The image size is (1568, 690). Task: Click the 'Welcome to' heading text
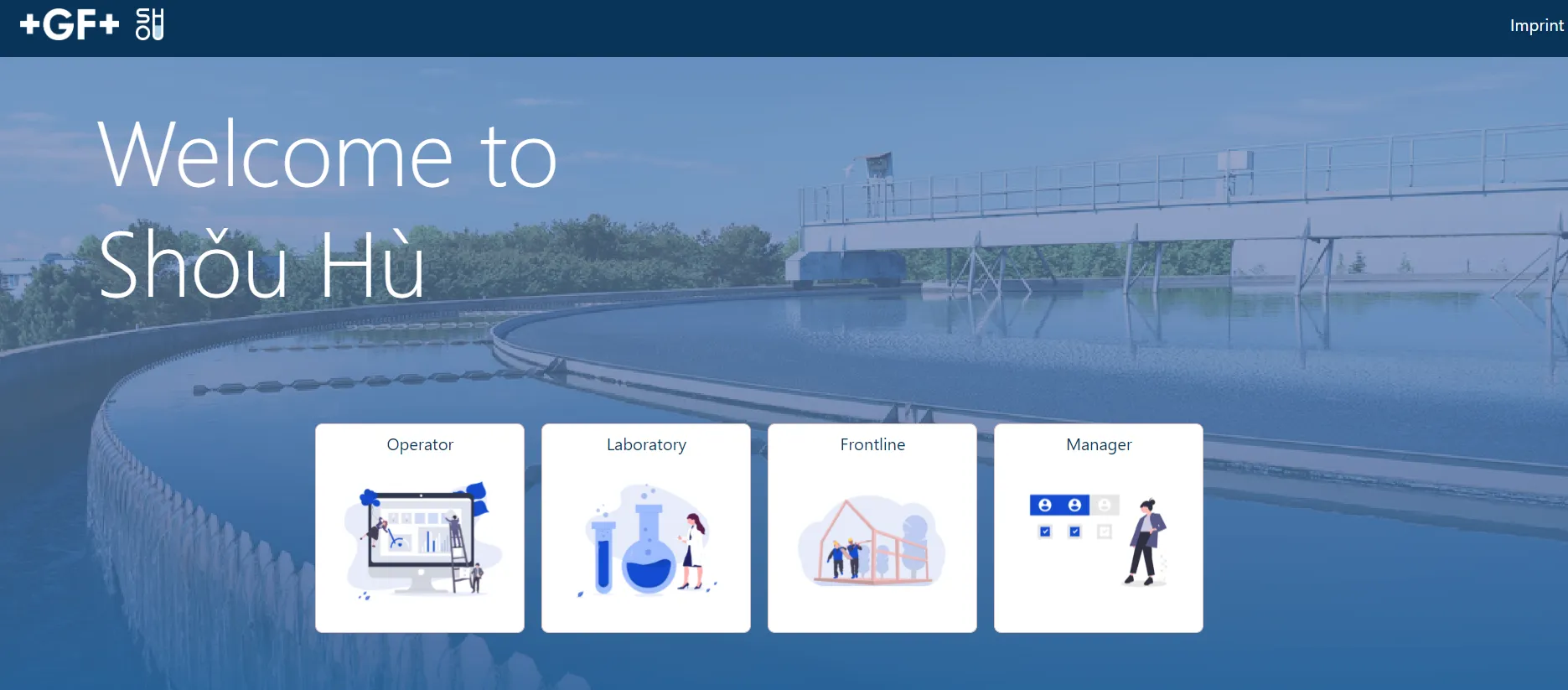pyautogui.click(x=328, y=154)
